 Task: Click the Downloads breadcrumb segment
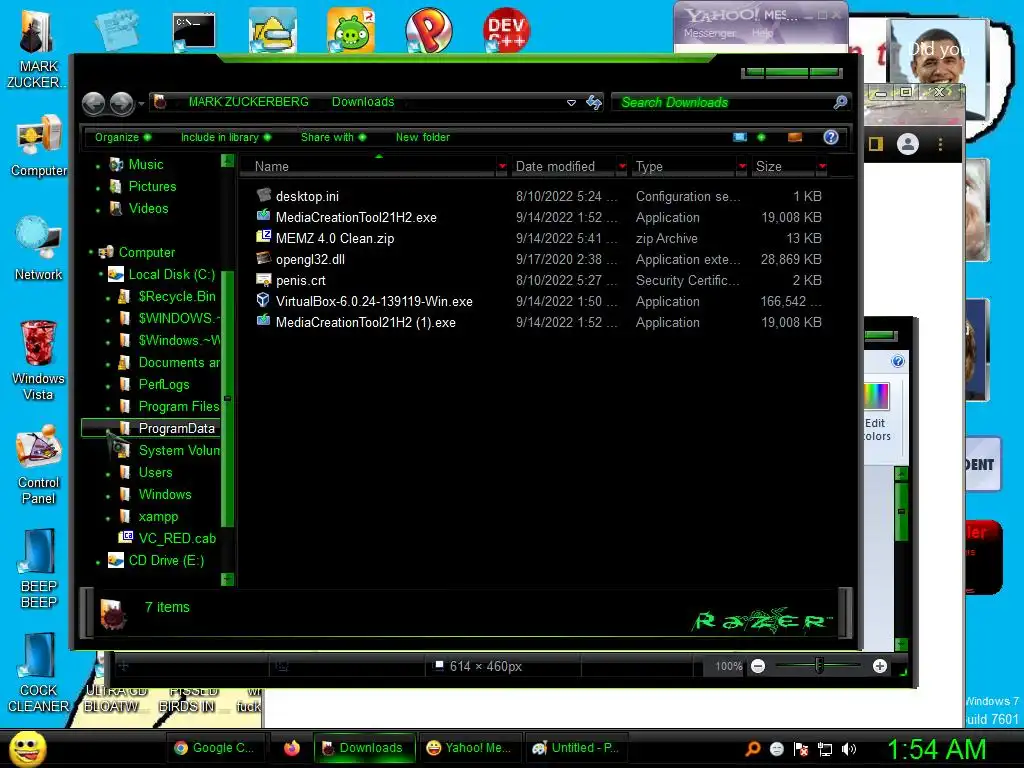pyautogui.click(x=363, y=102)
